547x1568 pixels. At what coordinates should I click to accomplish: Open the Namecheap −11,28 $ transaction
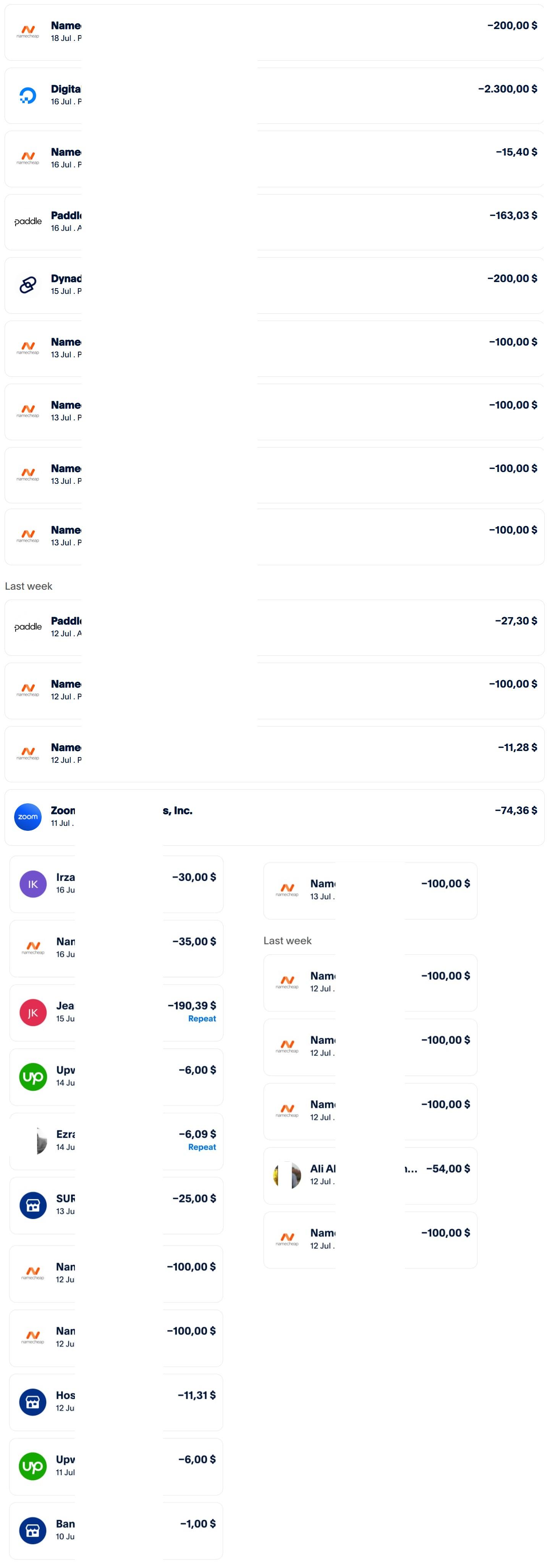point(274,754)
